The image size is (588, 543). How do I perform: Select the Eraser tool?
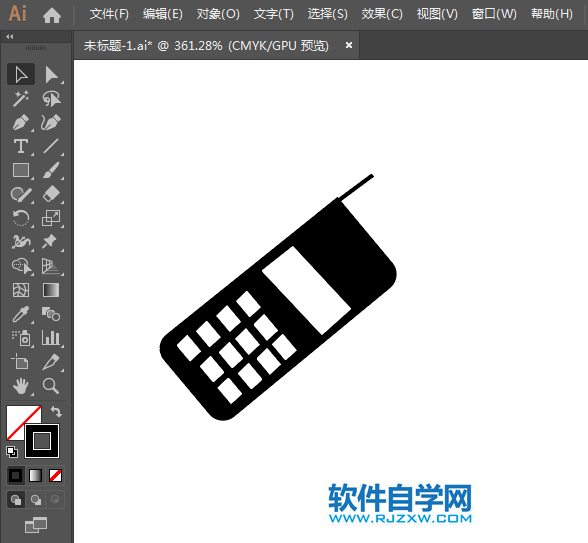[51, 194]
